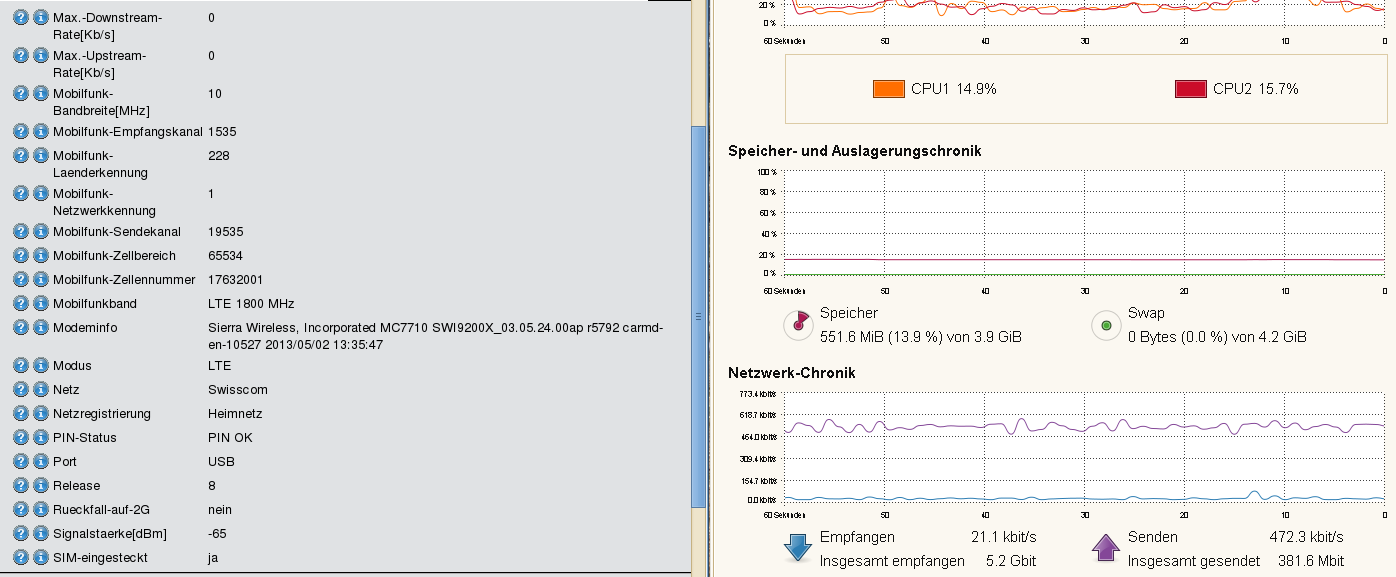The width and height of the screenshot is (1396, 577).
Task: Click info icon beside Modeminfo row
Action: coord(40,327)
